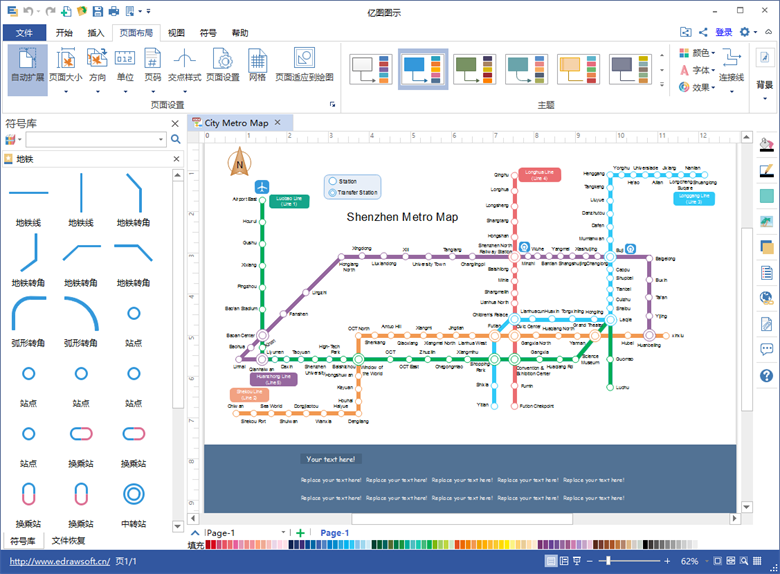Screen dimensions: 780x574
Task: Open the hyperlink globe sidebar panel
Action: coord(767,298)
